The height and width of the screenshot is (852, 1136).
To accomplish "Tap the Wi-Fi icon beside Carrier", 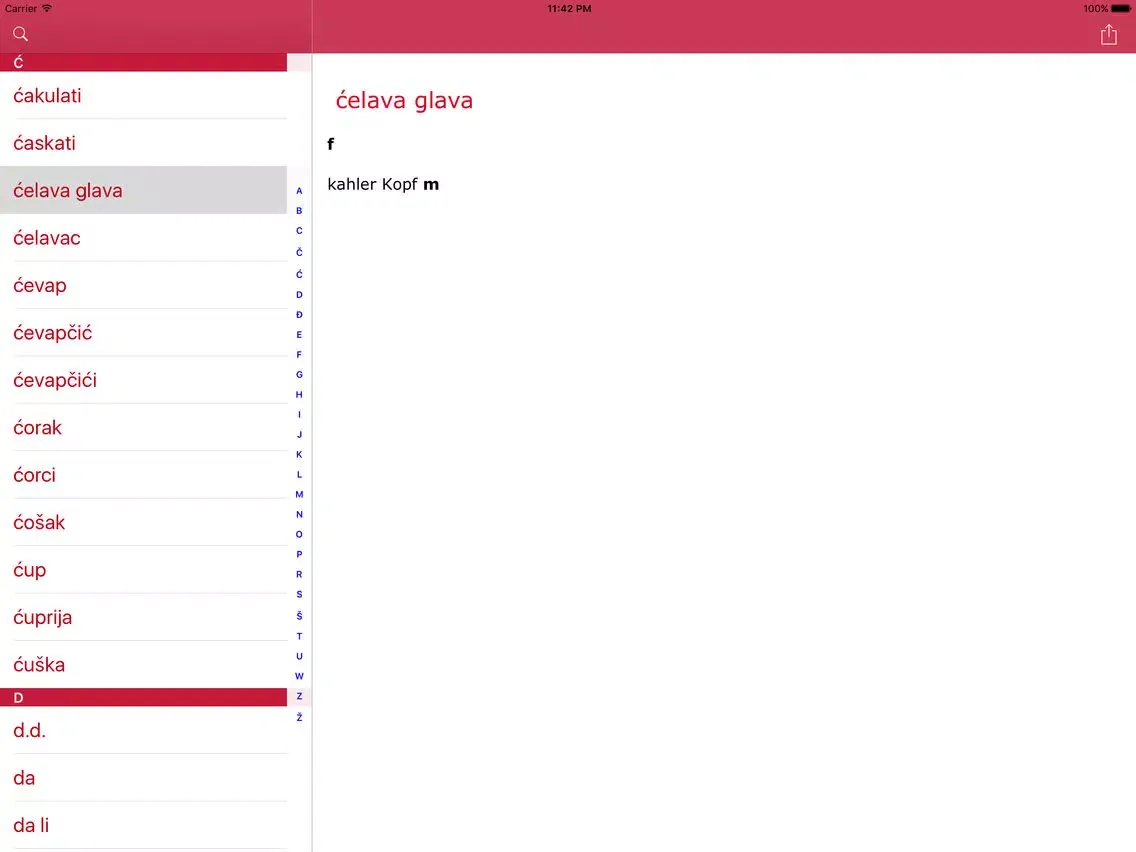I will [x=47, y=9].
